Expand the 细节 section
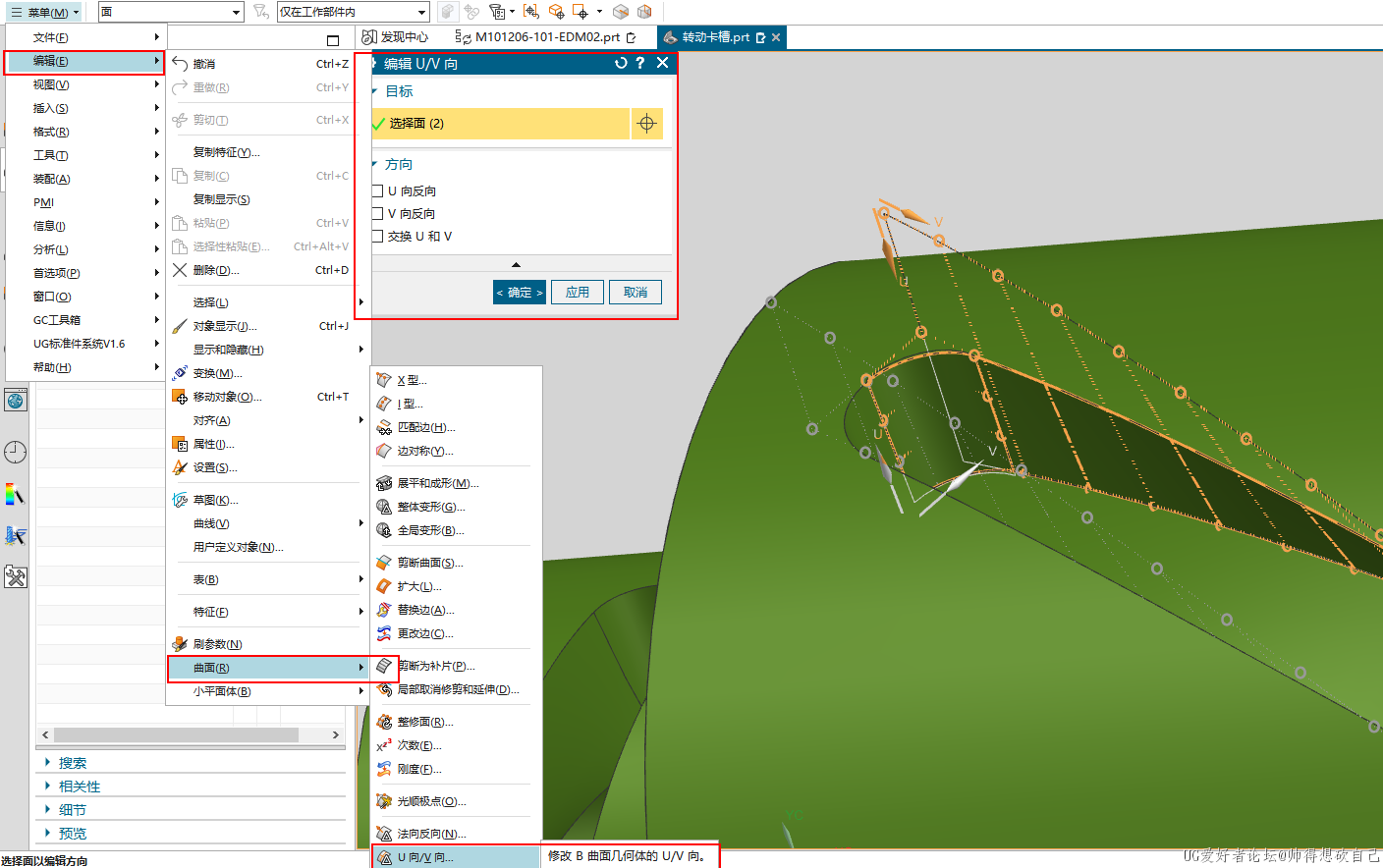The height and width of the screenshot is (868, 1383). tap(47, 809)
